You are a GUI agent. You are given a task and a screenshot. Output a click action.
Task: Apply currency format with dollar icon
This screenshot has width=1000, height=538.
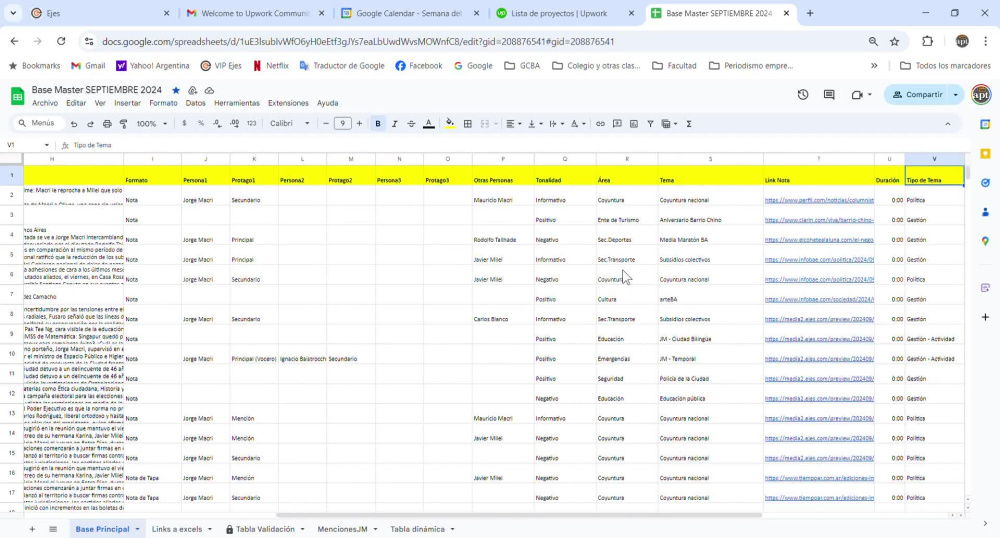(x=184, y=124)
